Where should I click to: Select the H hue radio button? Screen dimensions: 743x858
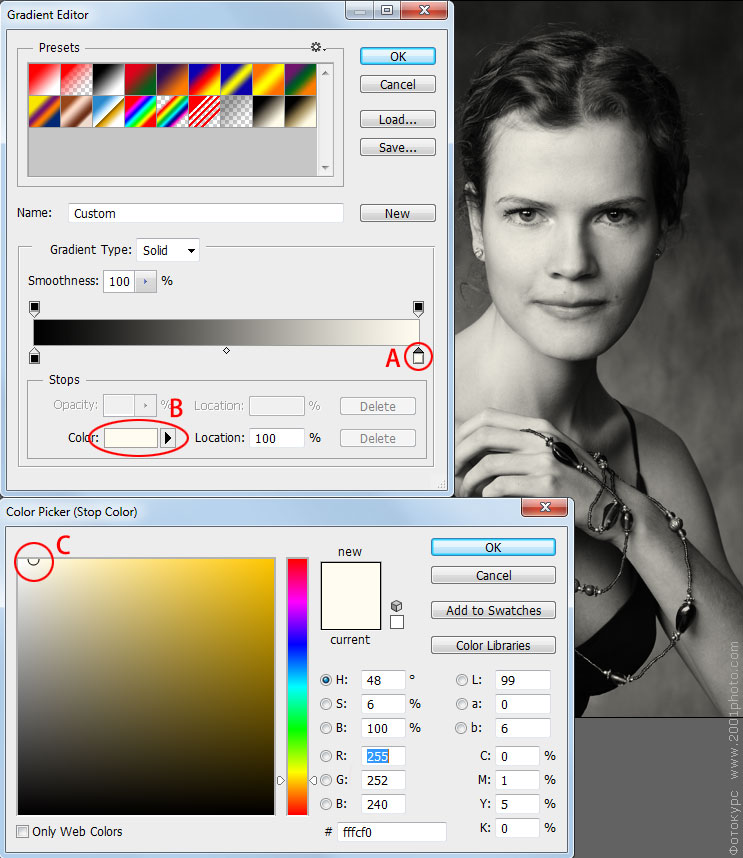(326, 680)
